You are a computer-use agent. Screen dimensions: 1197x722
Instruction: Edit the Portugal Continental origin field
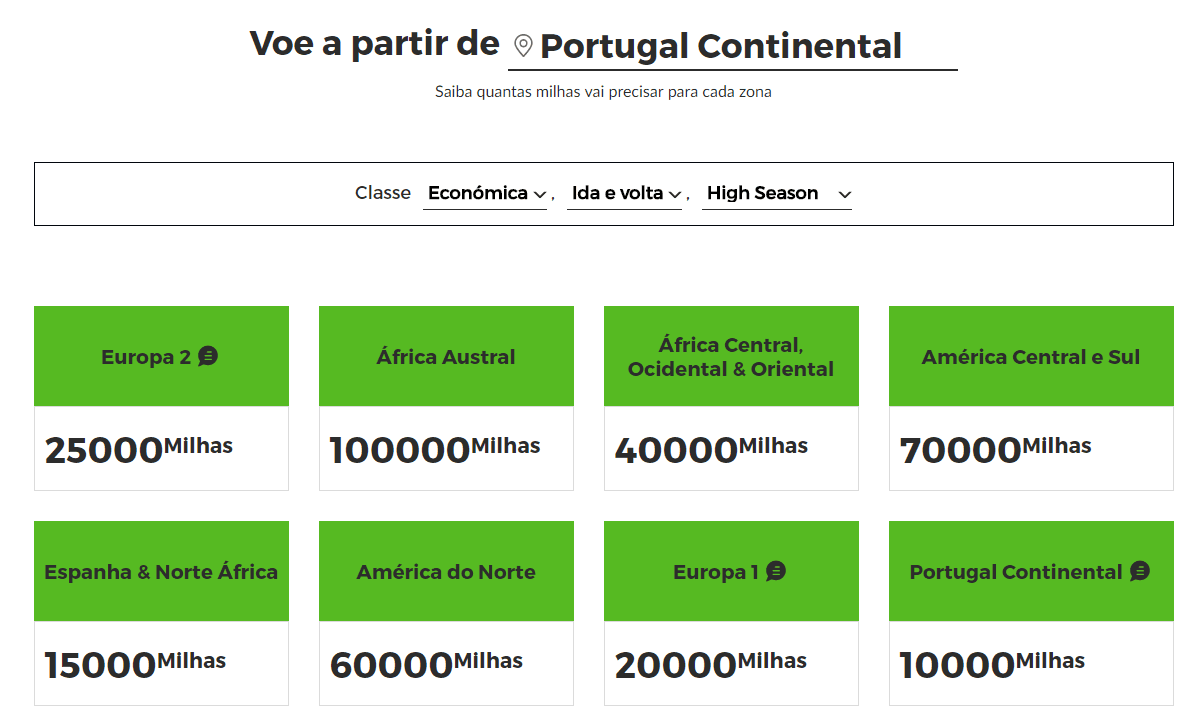pyautogui.click(x=733, y=46)
